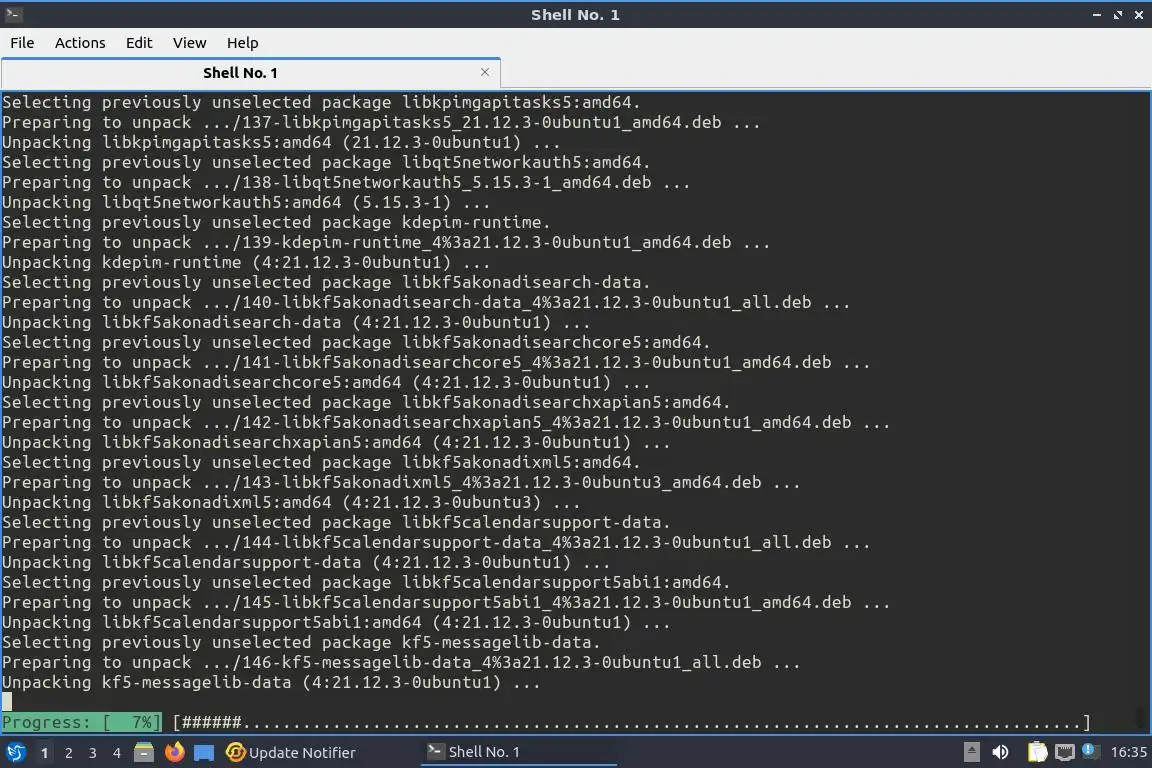Click the removable media eject tray icon

pos(971,752)
